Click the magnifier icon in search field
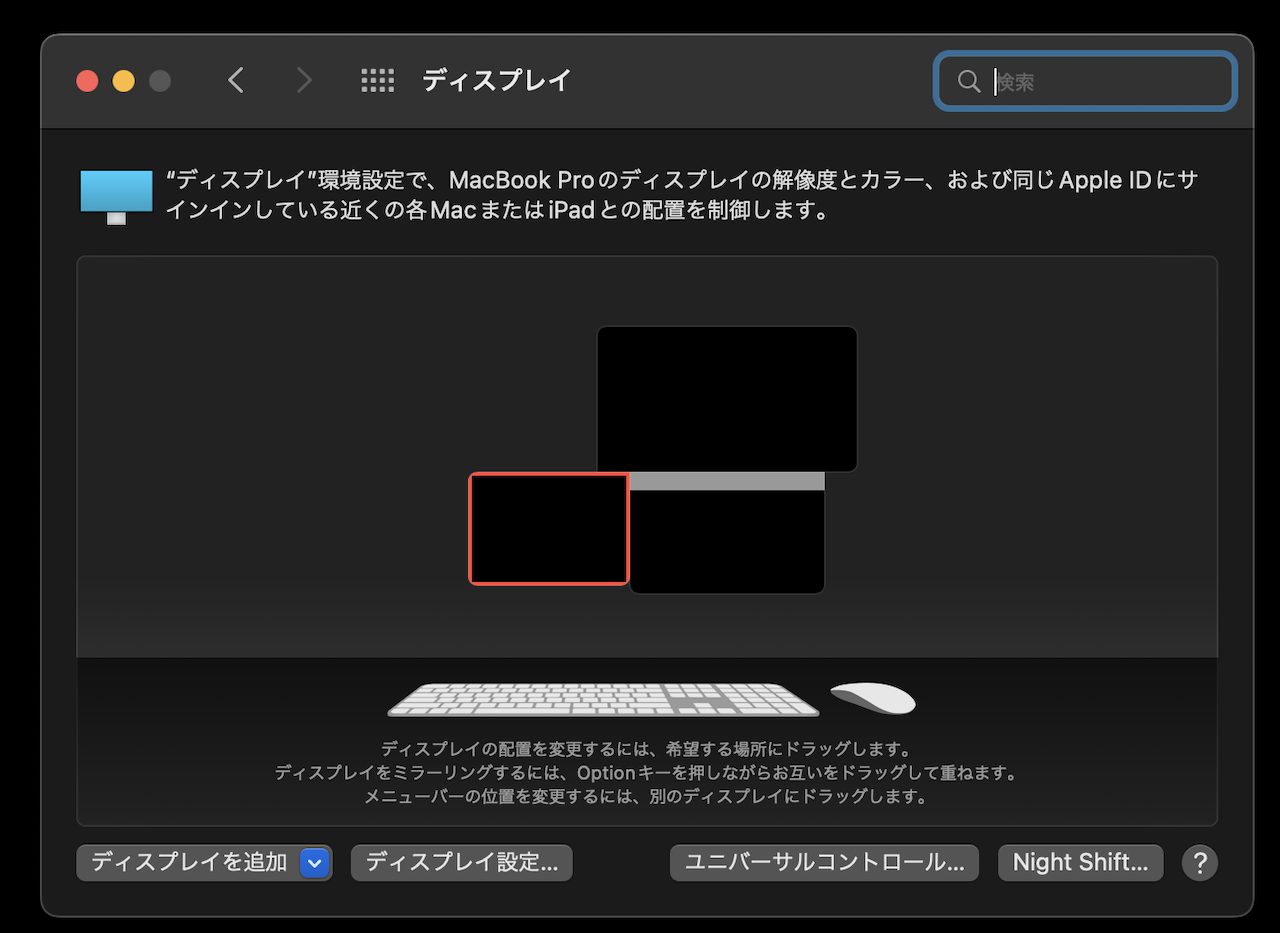The image size is (1280, 933). point(968,81)
